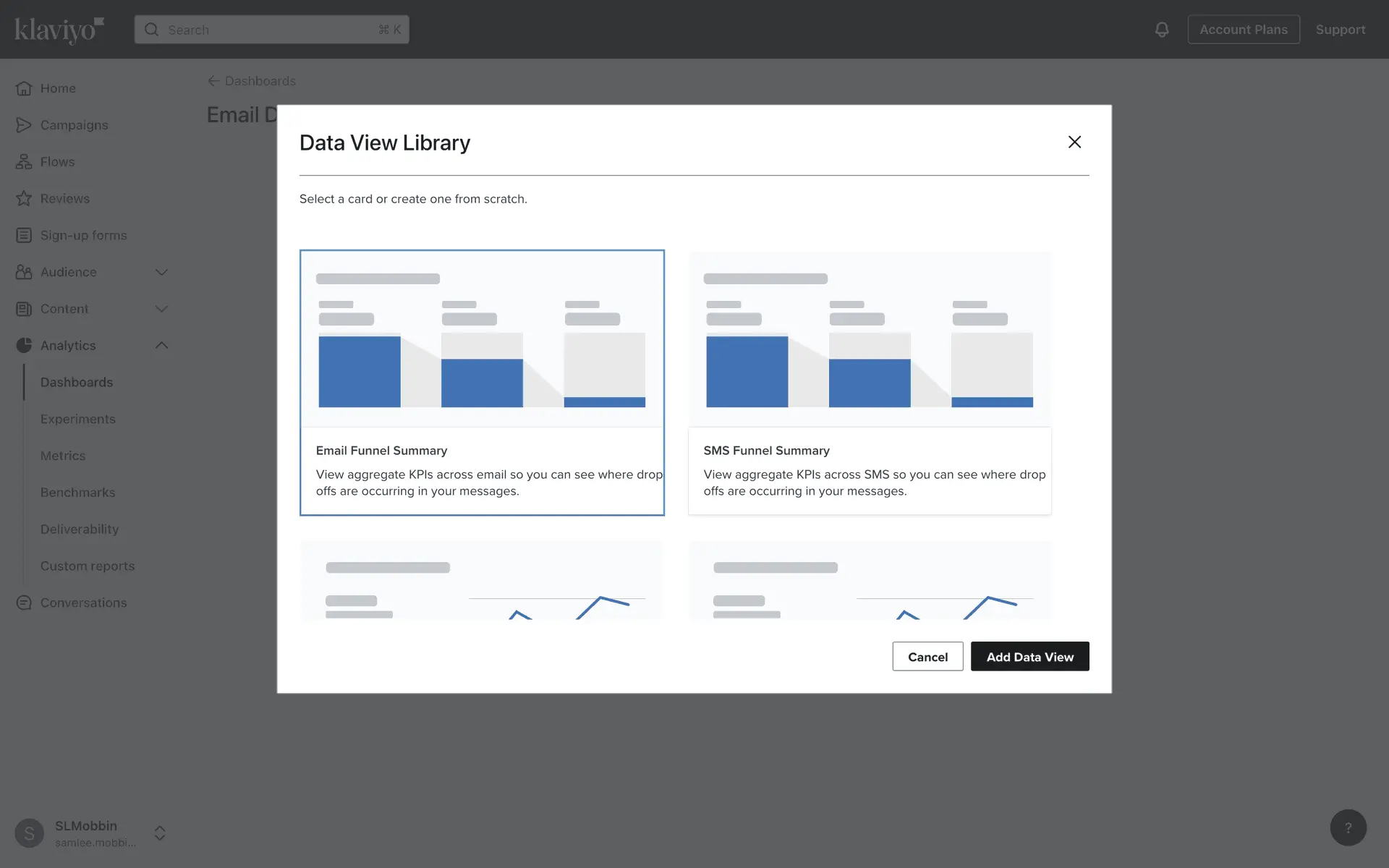
Task: Expand the Content menu chevron
Action: (x=161, y=309)
